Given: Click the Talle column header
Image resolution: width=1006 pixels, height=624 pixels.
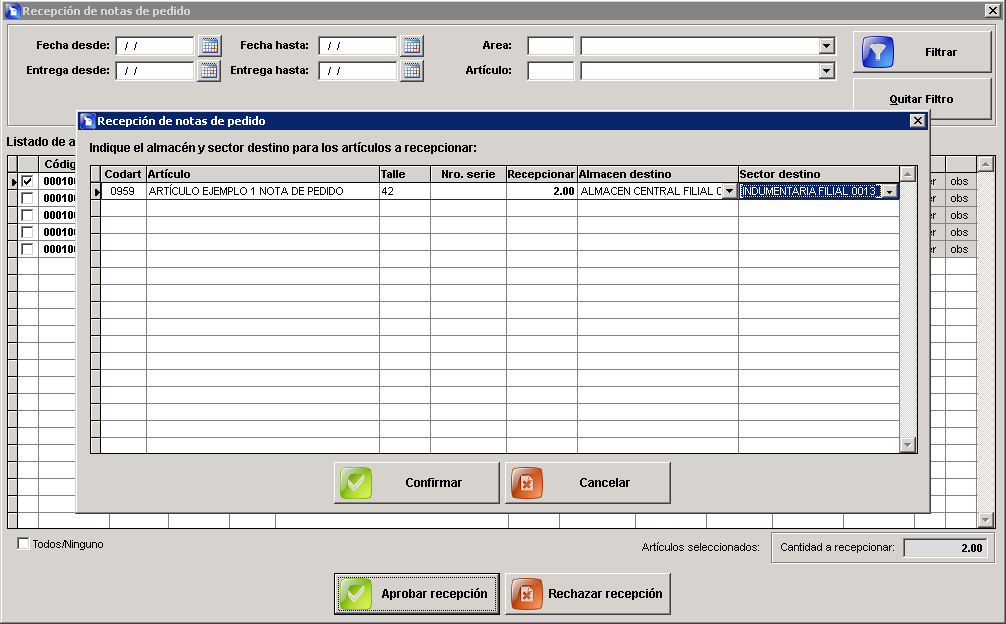Looking at the screenshot, I should tap(405, 174).
